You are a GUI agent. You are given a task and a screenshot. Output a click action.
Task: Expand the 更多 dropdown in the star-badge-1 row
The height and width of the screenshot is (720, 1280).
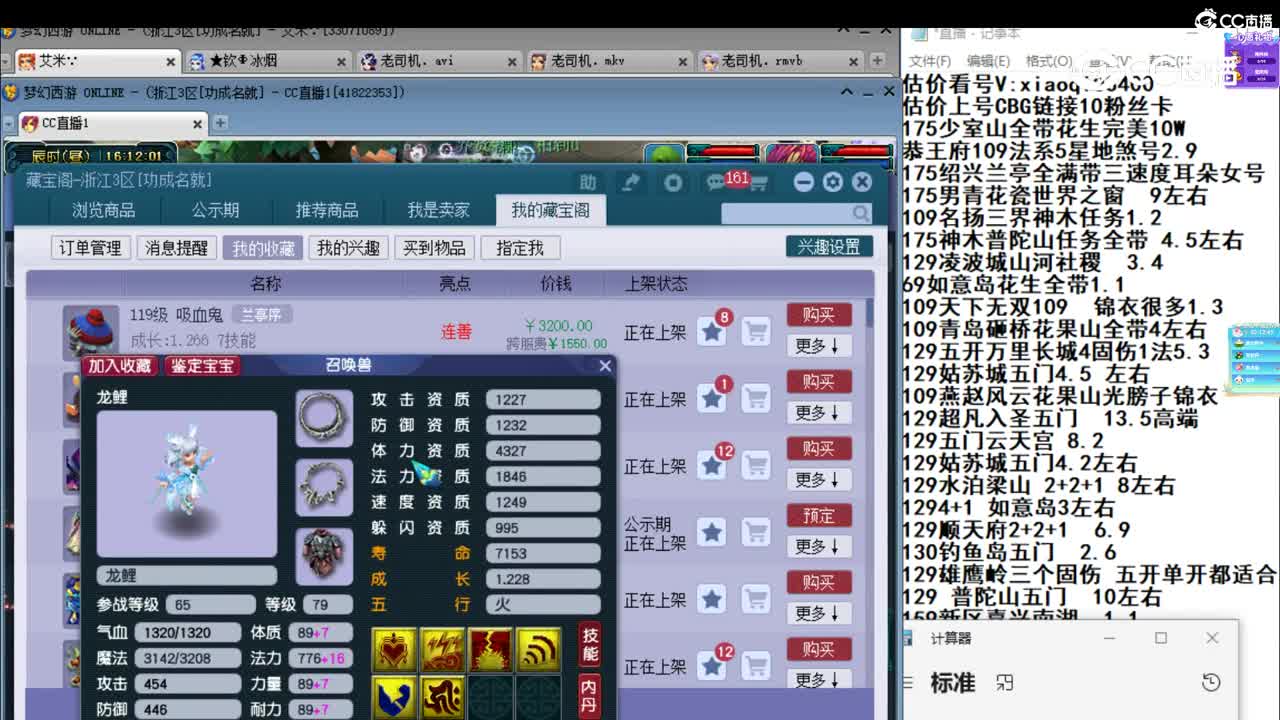click(818, 412)
